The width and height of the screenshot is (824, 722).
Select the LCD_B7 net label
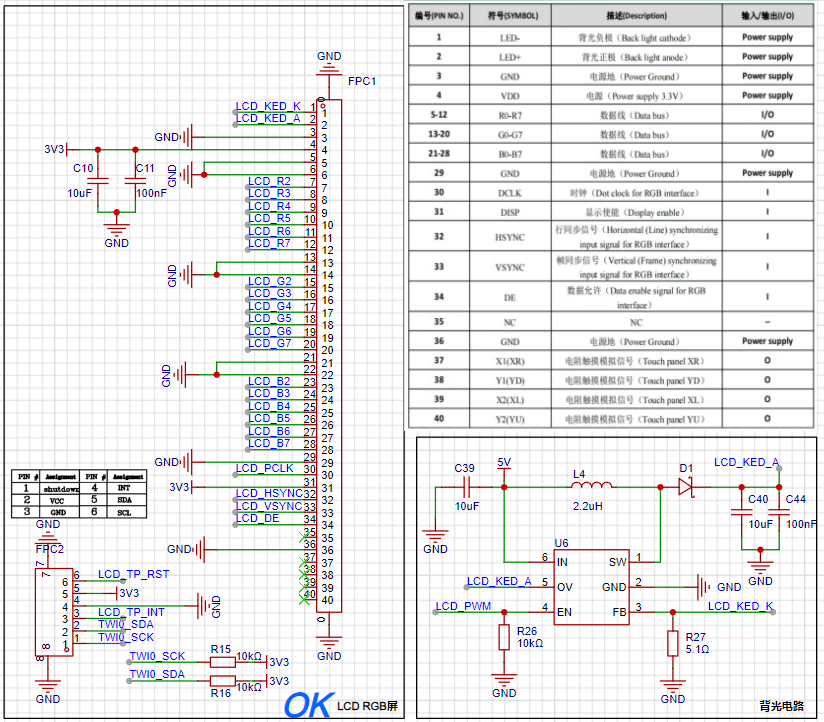(269, 443)
